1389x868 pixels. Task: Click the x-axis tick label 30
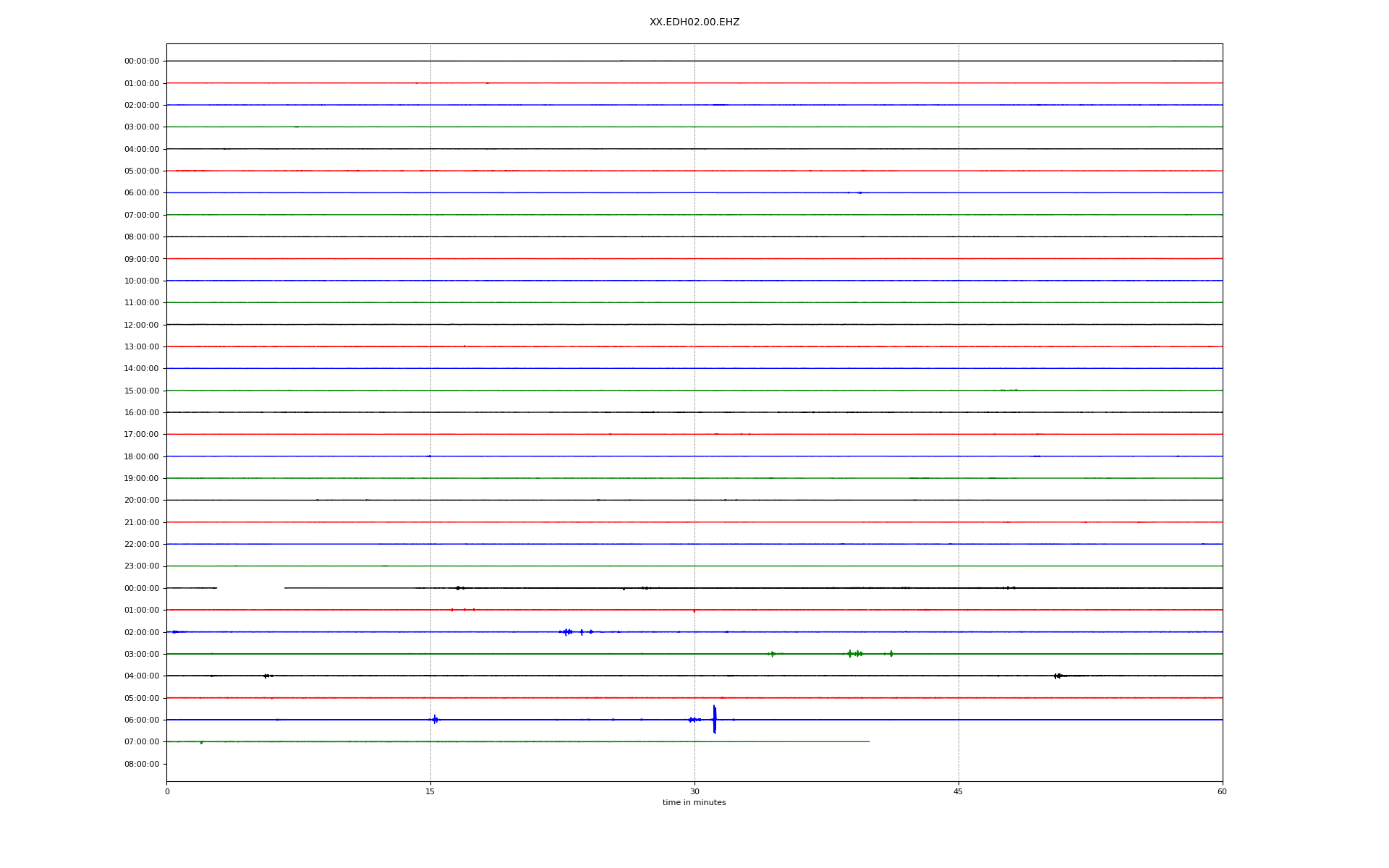(694, 791)
